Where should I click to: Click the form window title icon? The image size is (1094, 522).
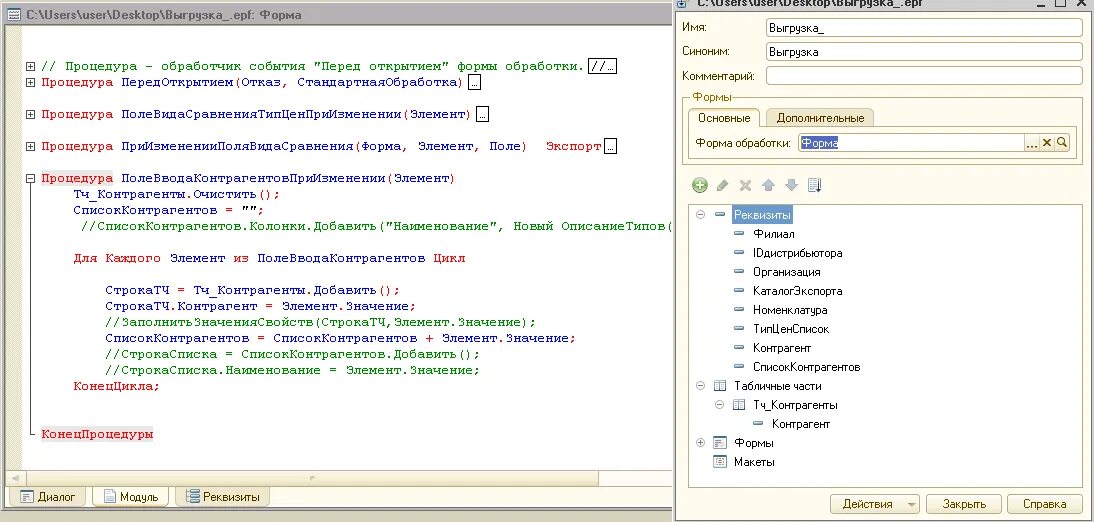[13, 14]
